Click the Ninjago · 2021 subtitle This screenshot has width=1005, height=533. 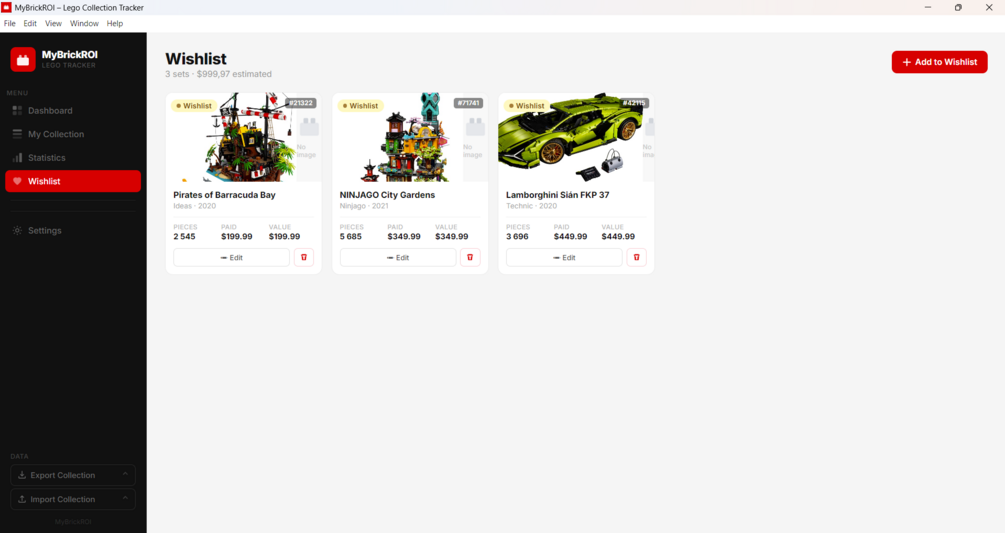click(x=364, y=206)
